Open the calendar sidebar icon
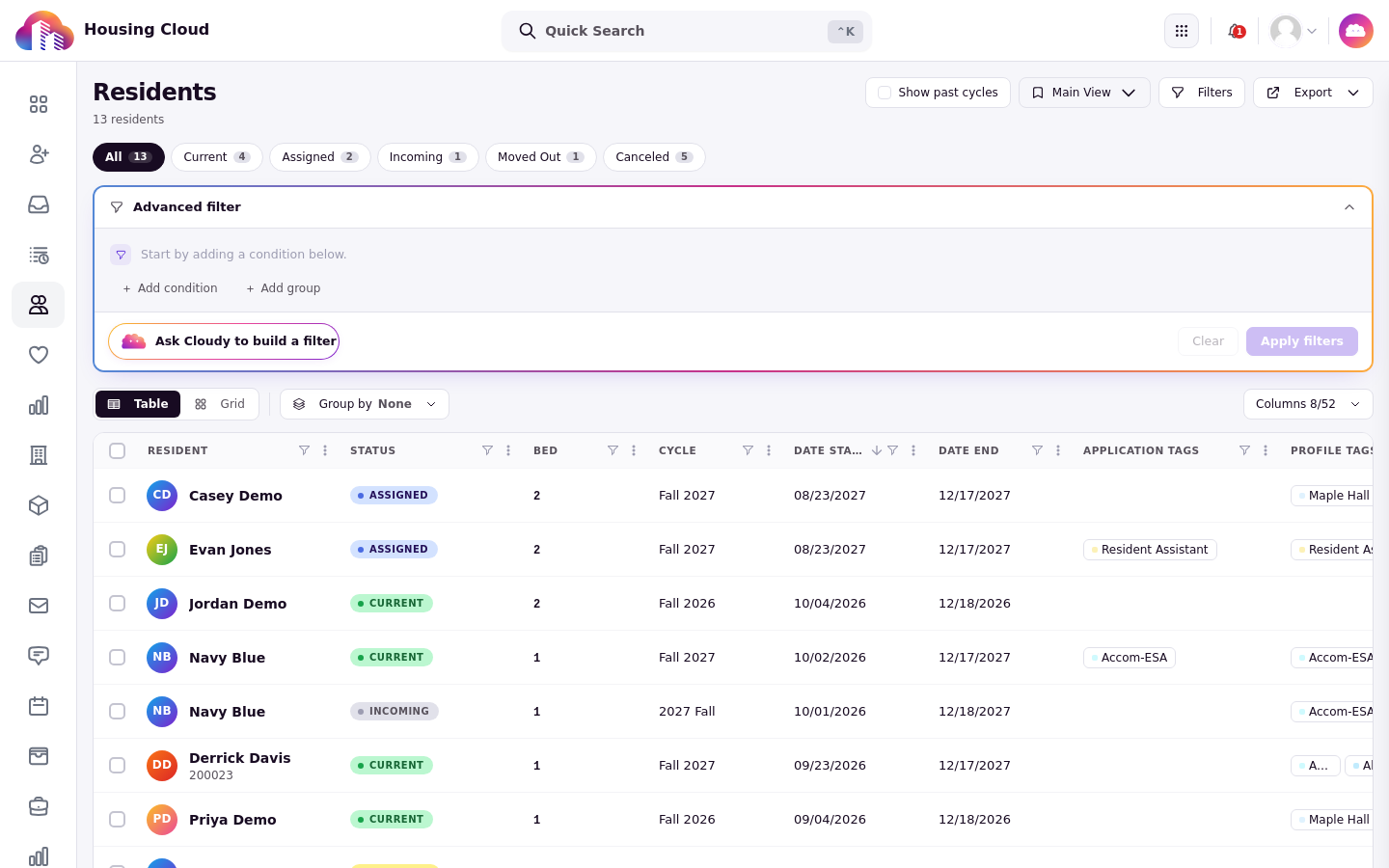The height and width of the screenshot is (868, 1389). (x=39, y=706)
